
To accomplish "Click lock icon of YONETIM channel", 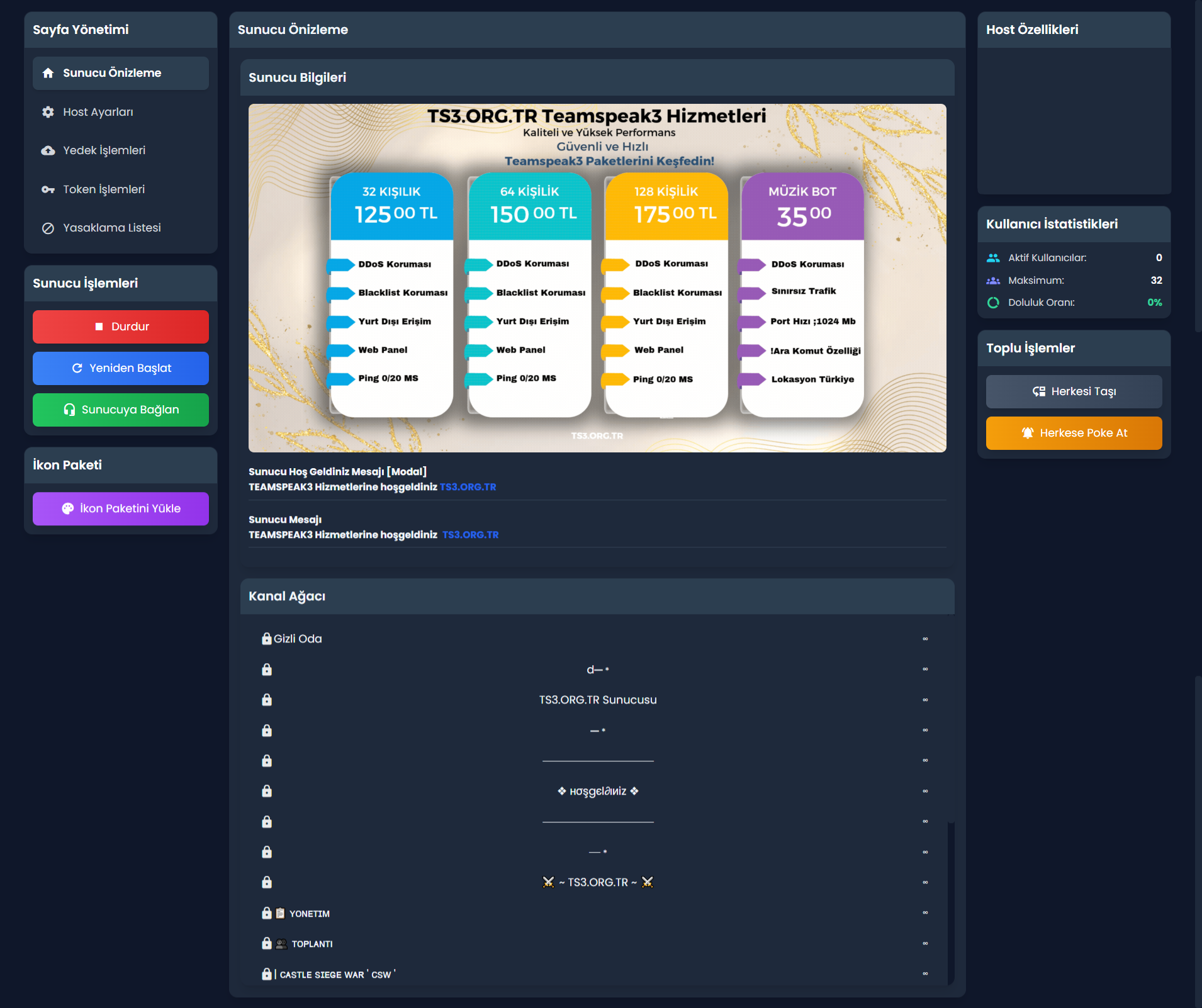I will click(x=267, y=913).
